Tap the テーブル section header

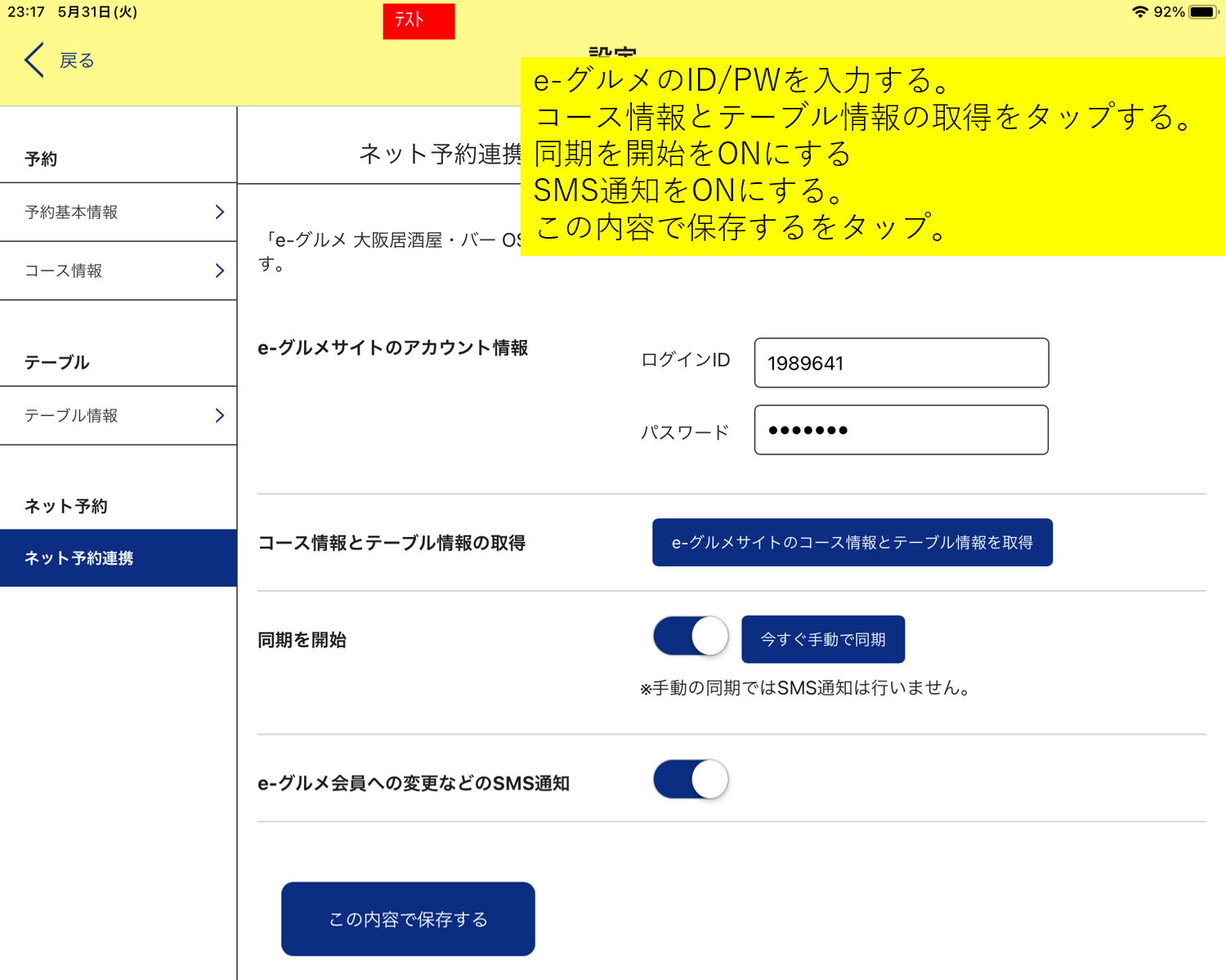[x=56, y=362]
